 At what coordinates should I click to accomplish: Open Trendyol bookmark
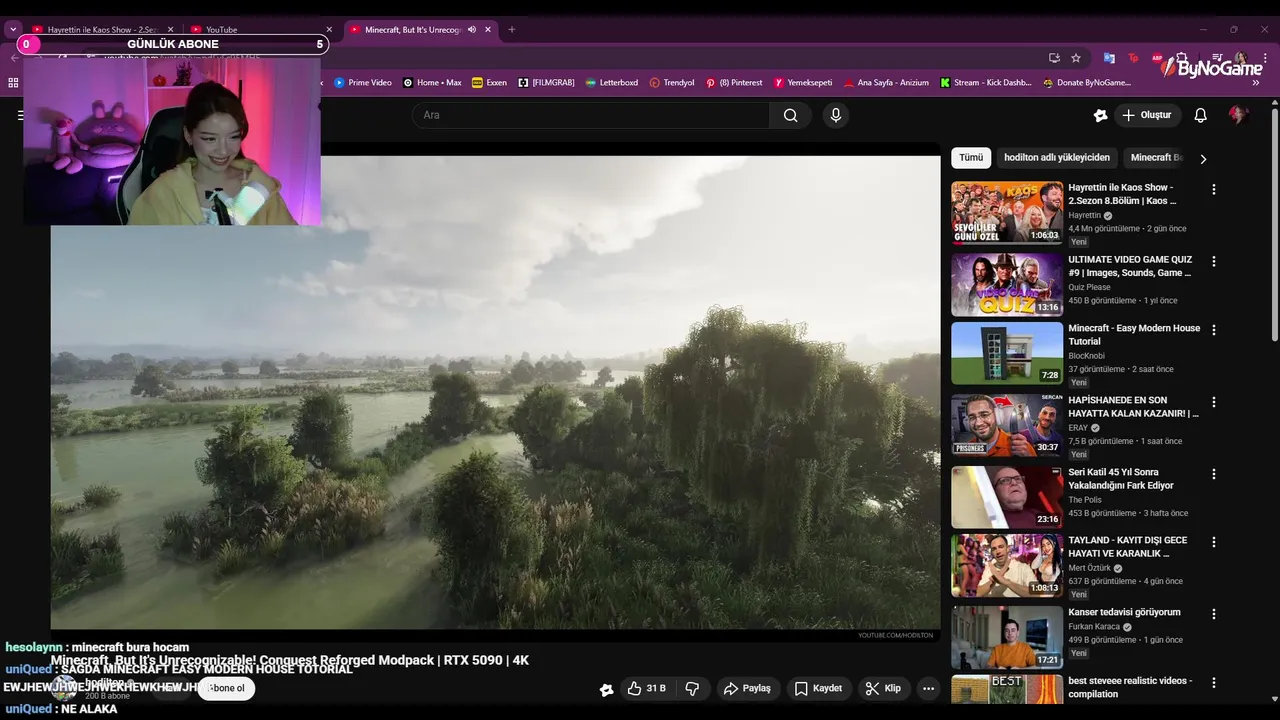[x=672, y=83]
